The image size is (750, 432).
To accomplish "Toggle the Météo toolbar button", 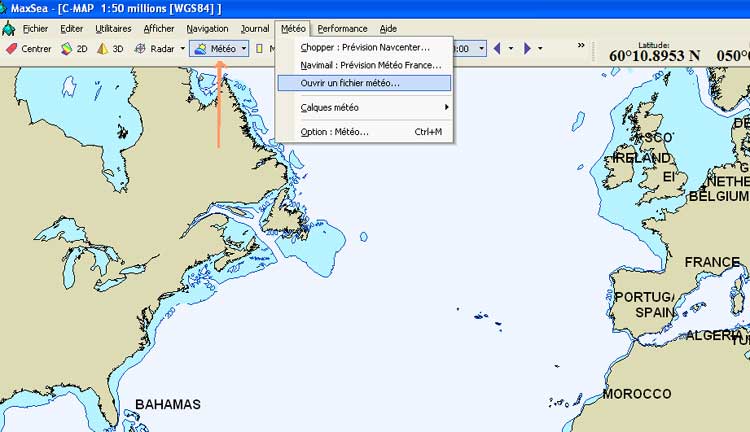I will 215,48.
